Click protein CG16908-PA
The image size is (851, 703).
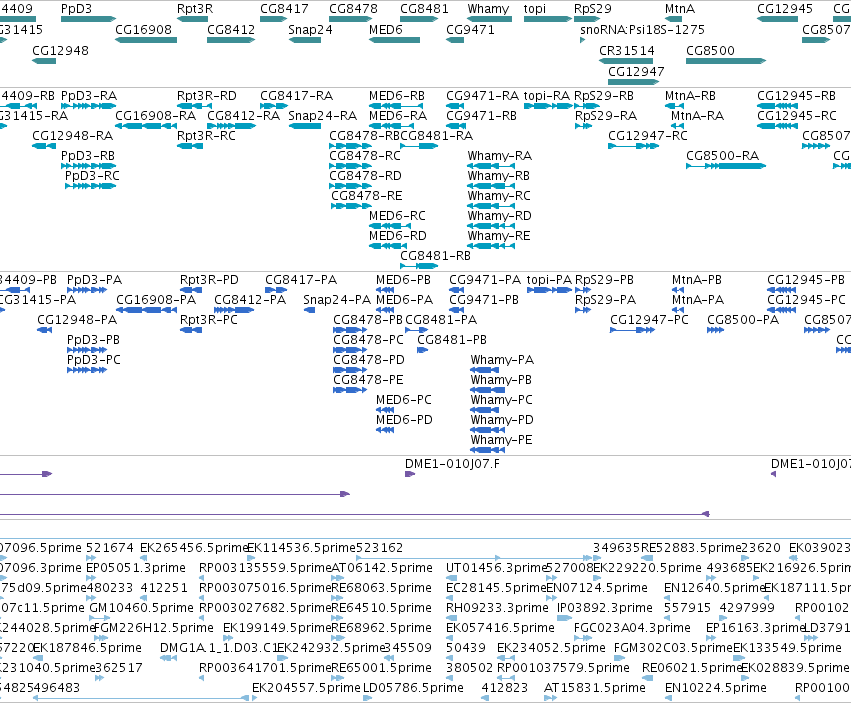tap(147, 310)
